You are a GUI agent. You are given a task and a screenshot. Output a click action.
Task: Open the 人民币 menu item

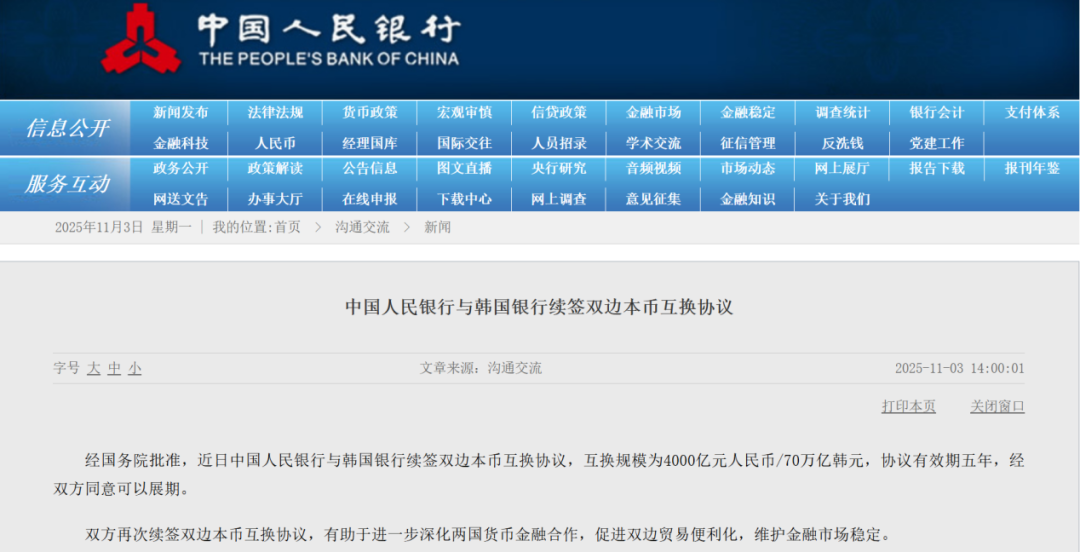click(x=275, y=143)
